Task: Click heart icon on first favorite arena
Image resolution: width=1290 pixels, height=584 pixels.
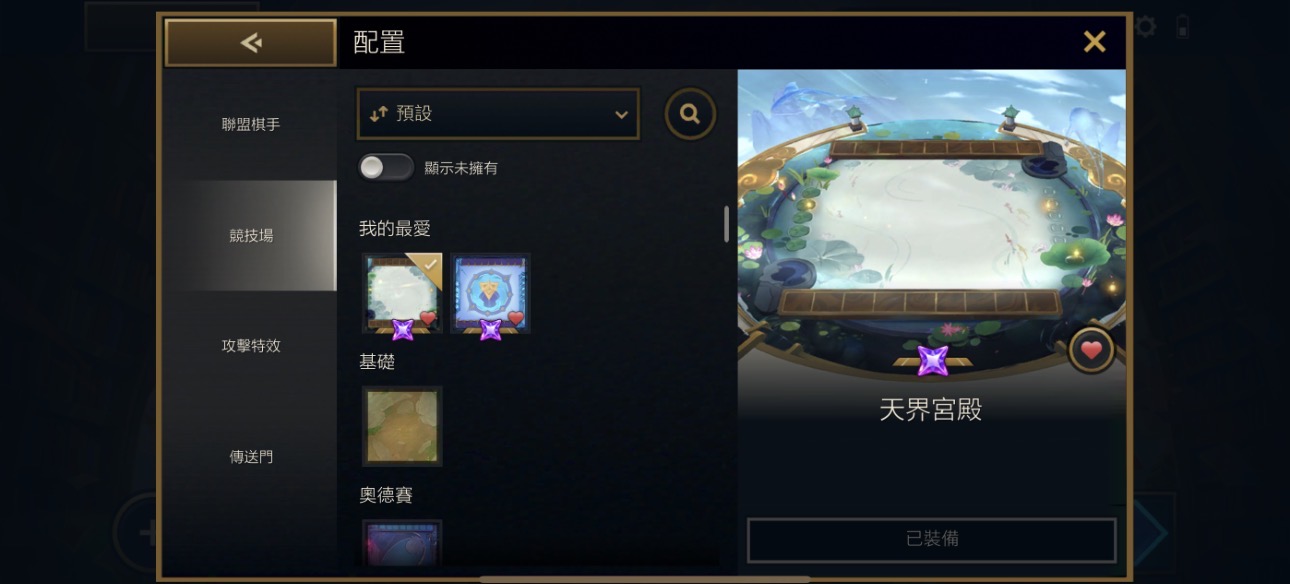Action: (428, 319)
